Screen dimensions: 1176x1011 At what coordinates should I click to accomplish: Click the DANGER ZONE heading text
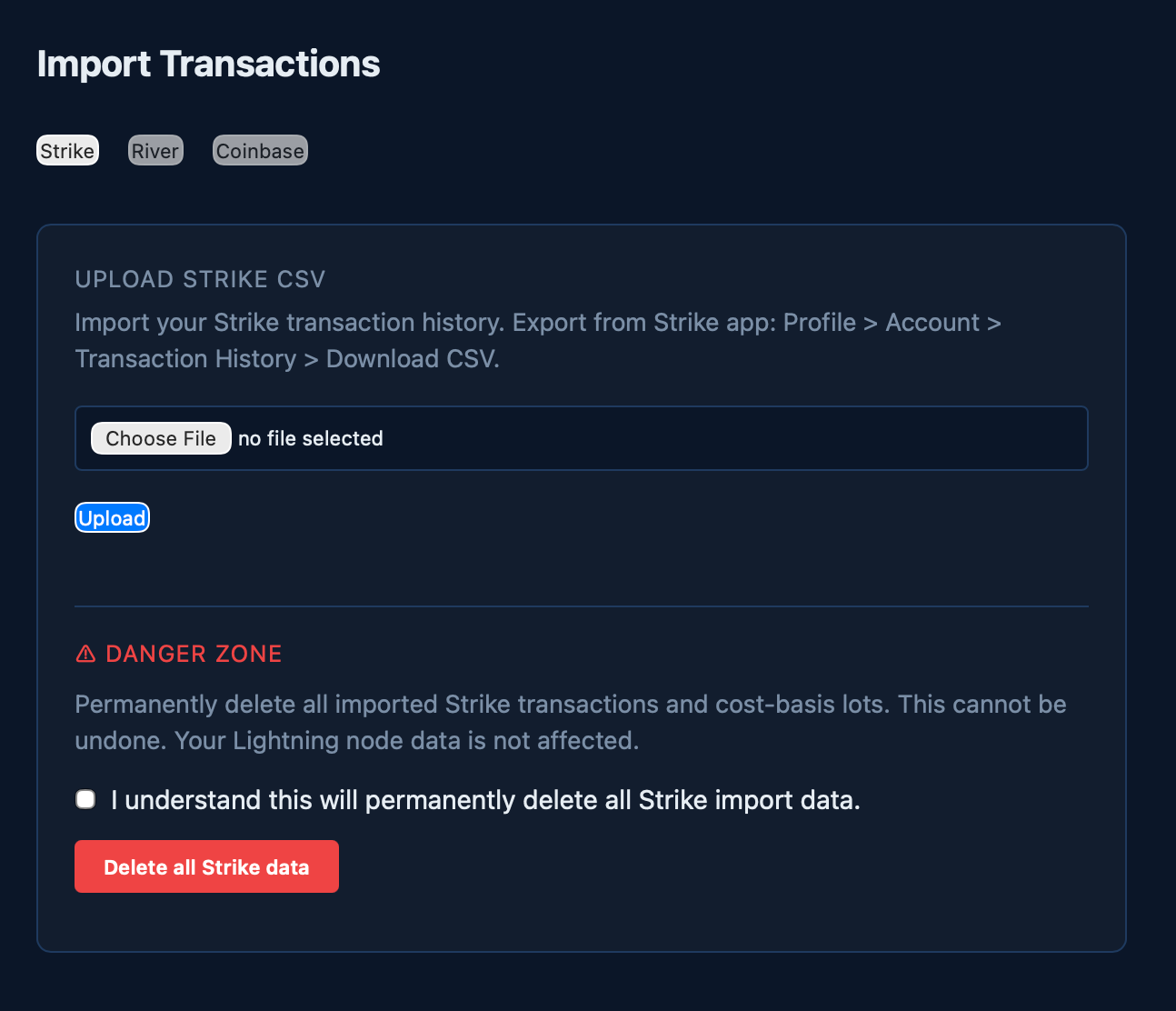(194, 654)
